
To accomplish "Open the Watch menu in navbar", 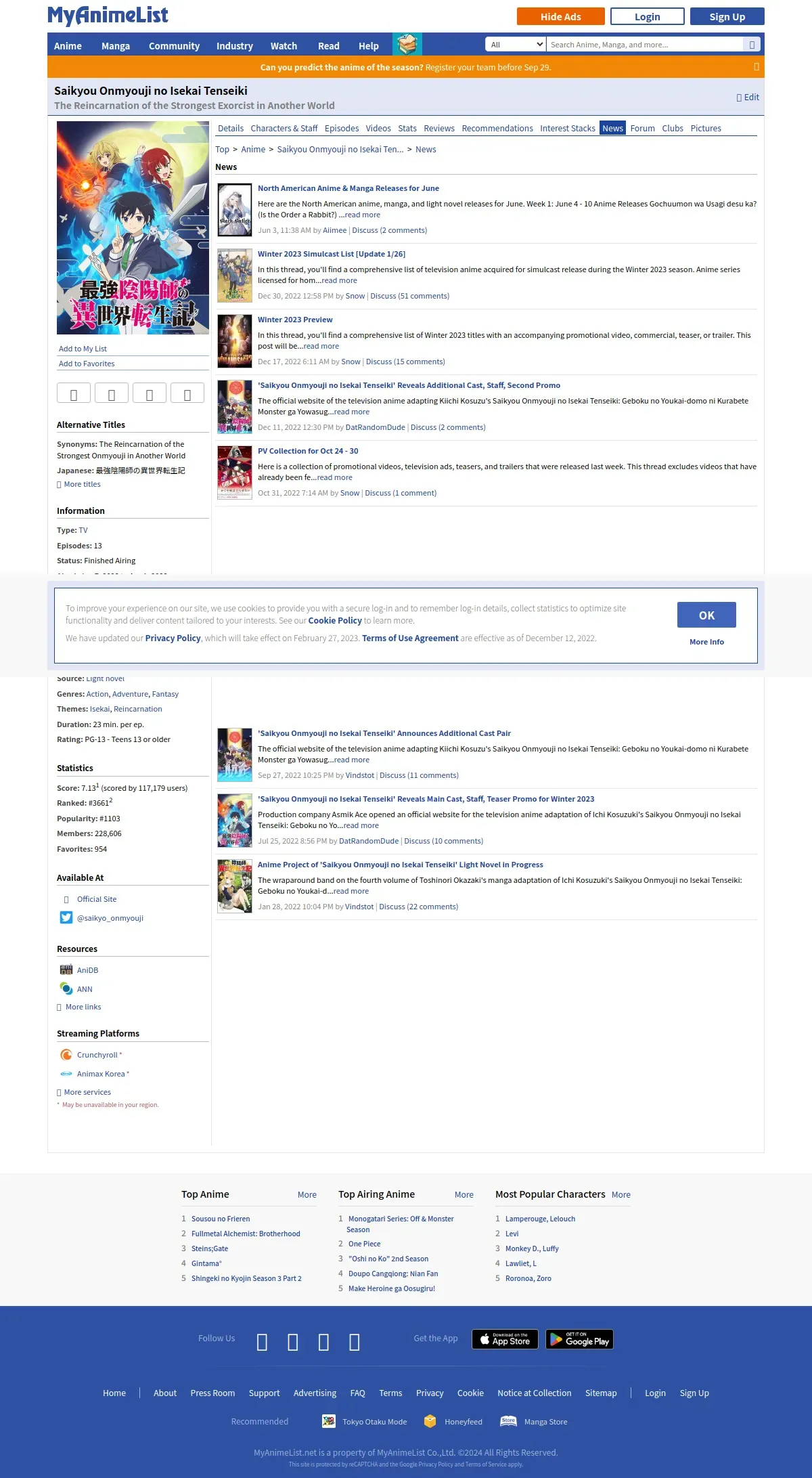I will point(284,46).
